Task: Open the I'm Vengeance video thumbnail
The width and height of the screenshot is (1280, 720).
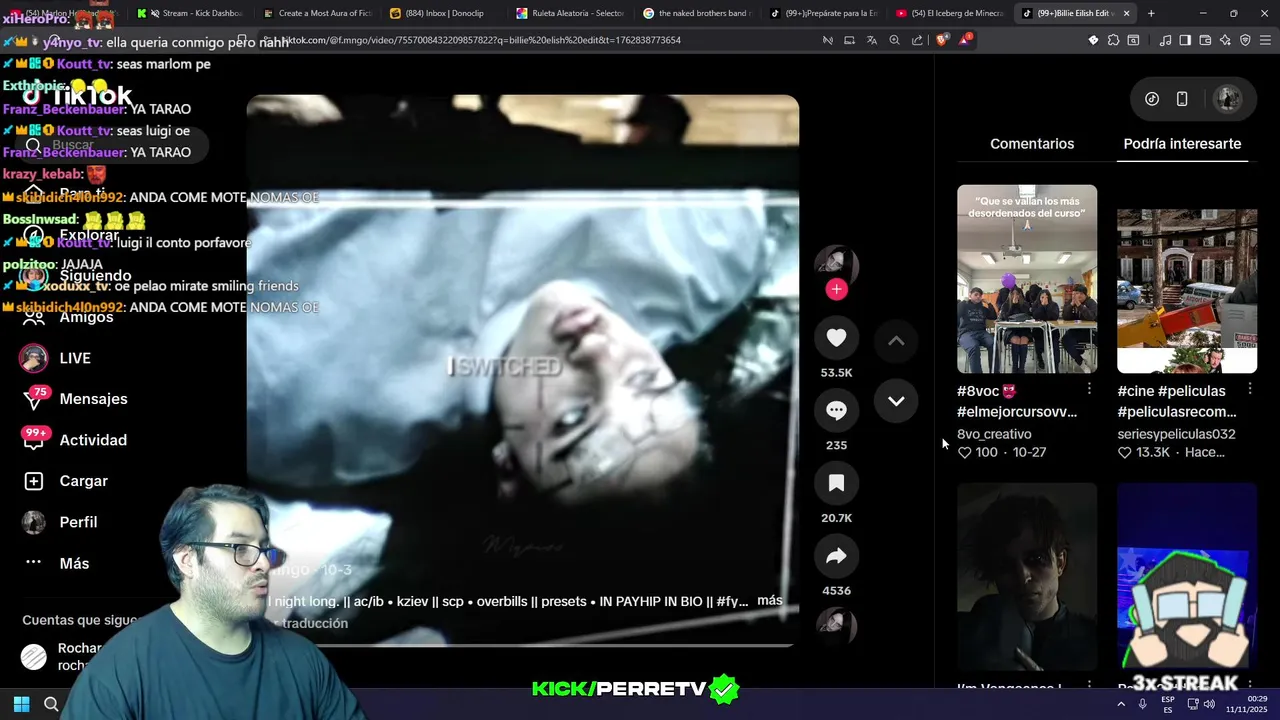Action: (x=1027, y=577)
